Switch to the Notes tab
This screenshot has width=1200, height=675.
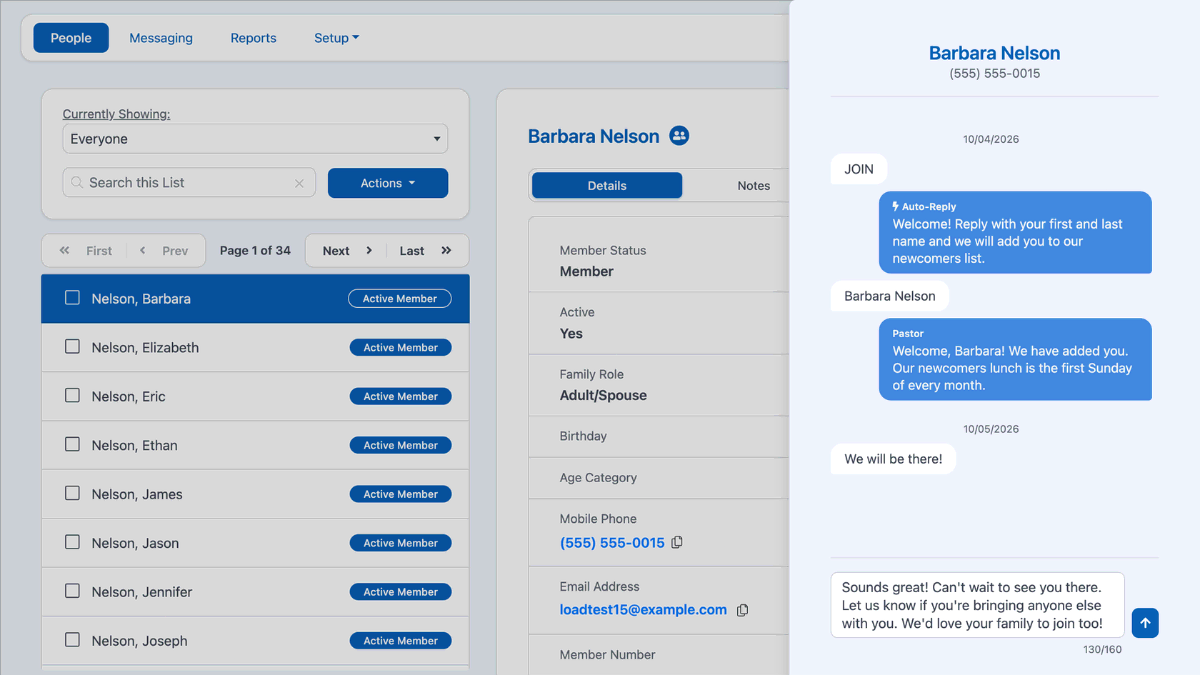753,185
